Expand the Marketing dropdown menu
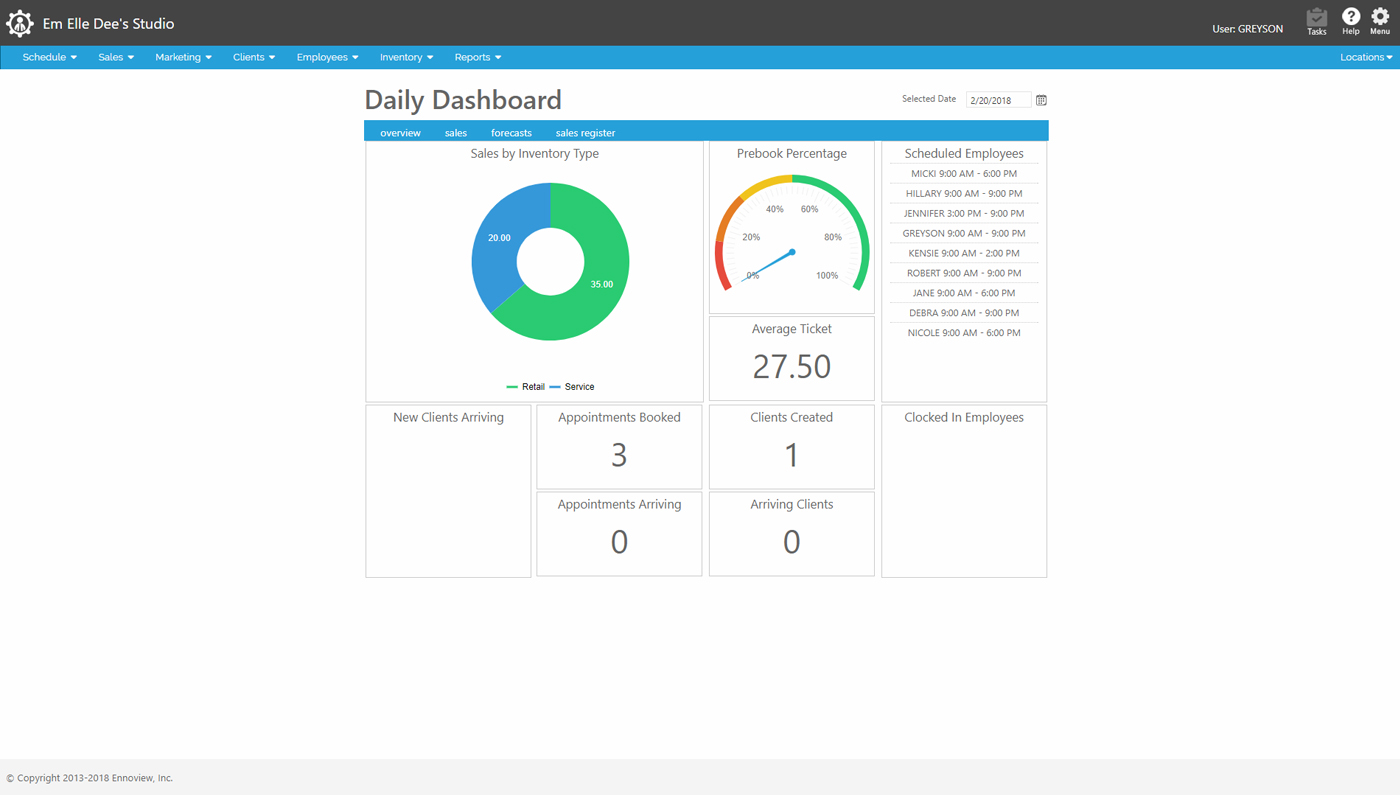This screenshot has width=1400, height=795. [183, 57]
